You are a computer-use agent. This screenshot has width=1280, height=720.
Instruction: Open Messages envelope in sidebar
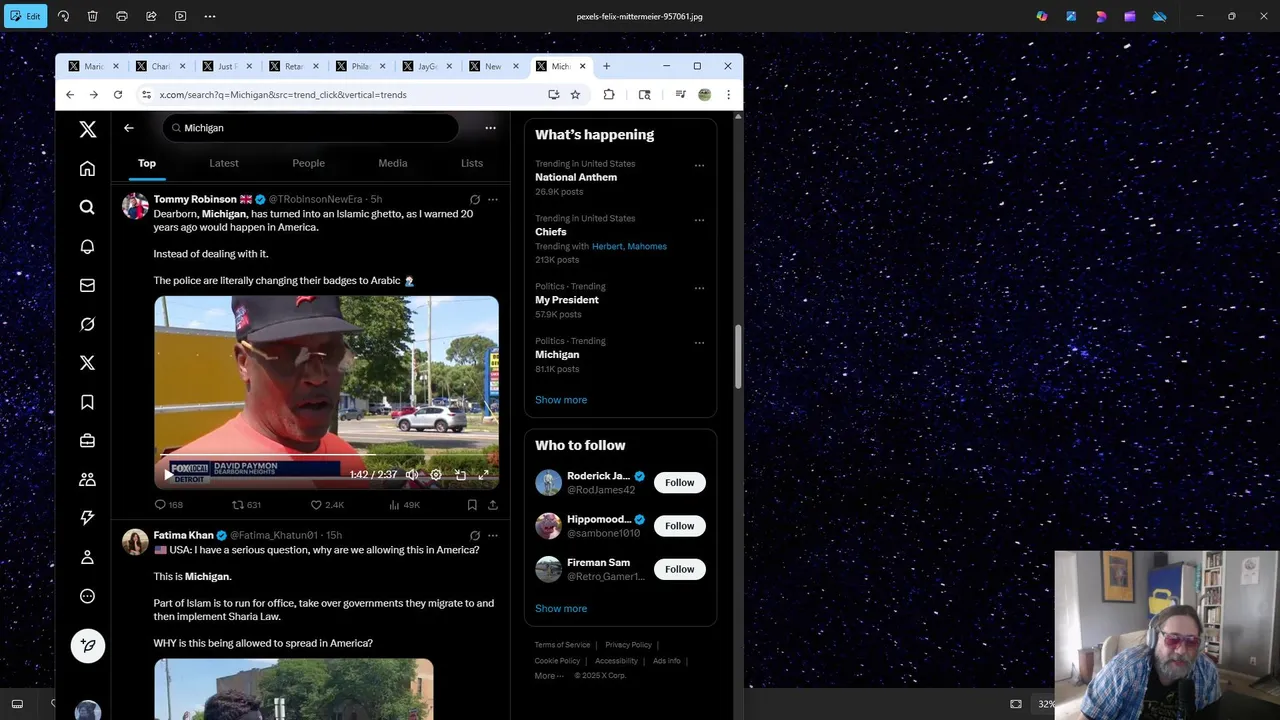[x=87, y=285]
